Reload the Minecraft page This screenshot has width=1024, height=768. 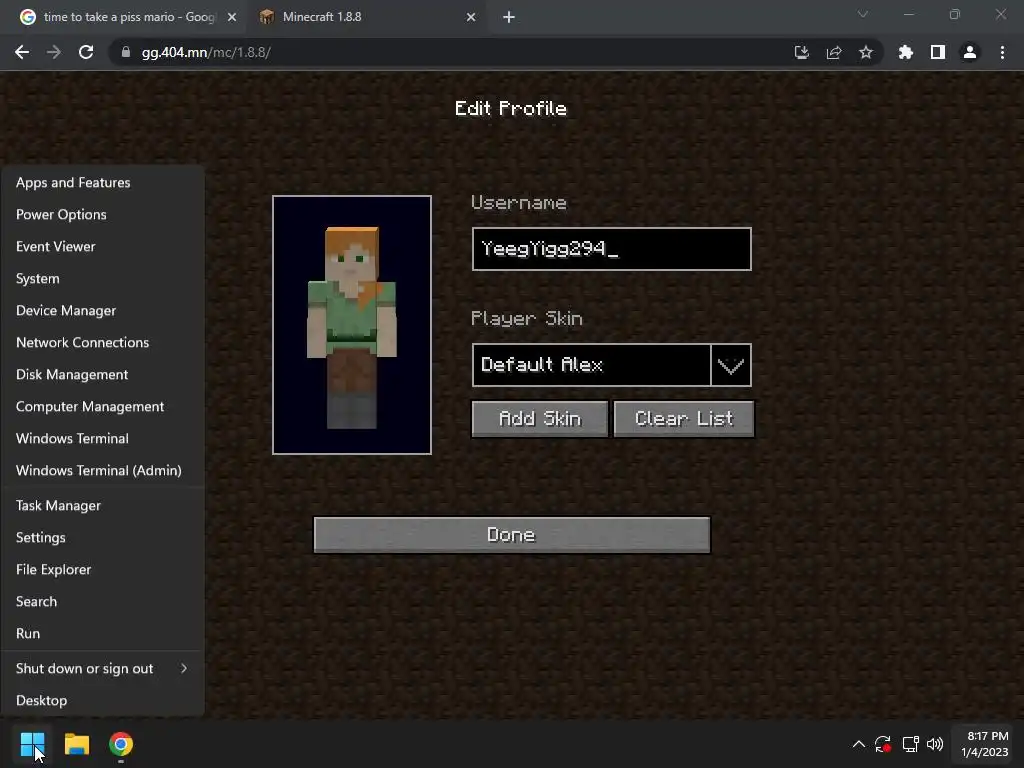[x=86, y=52]
